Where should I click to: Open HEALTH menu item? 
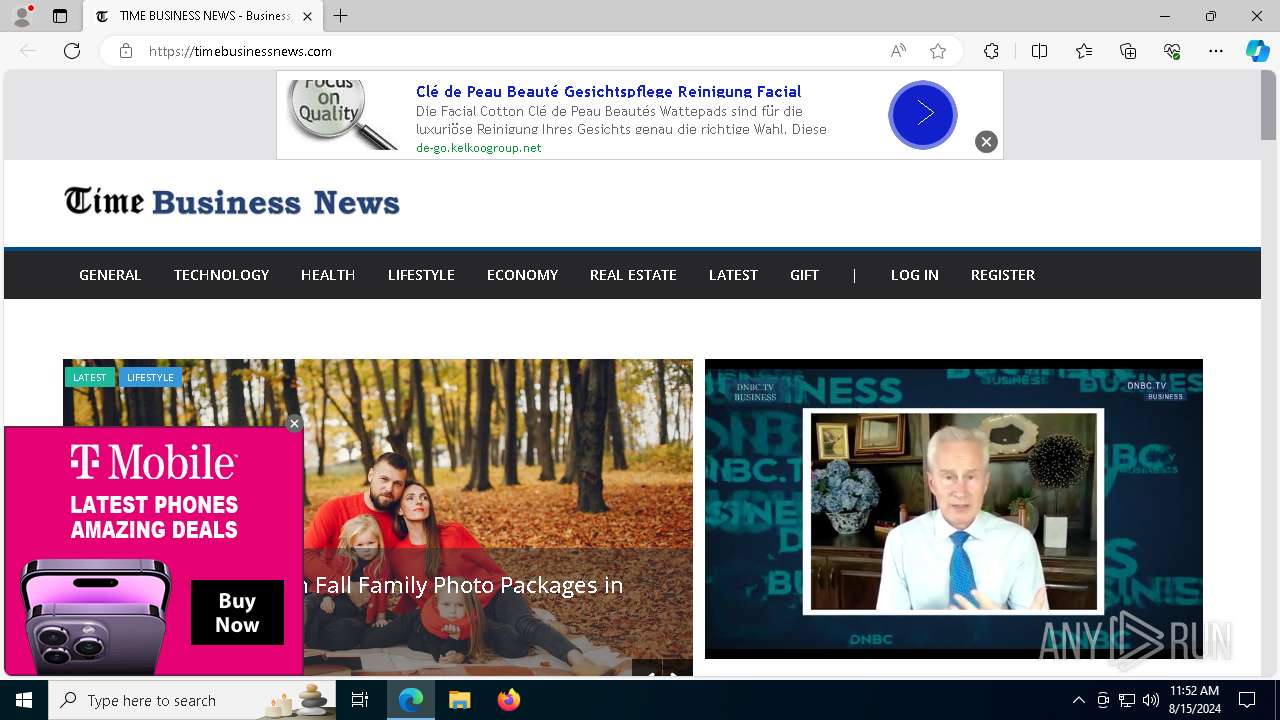click(x=328, y=275)
